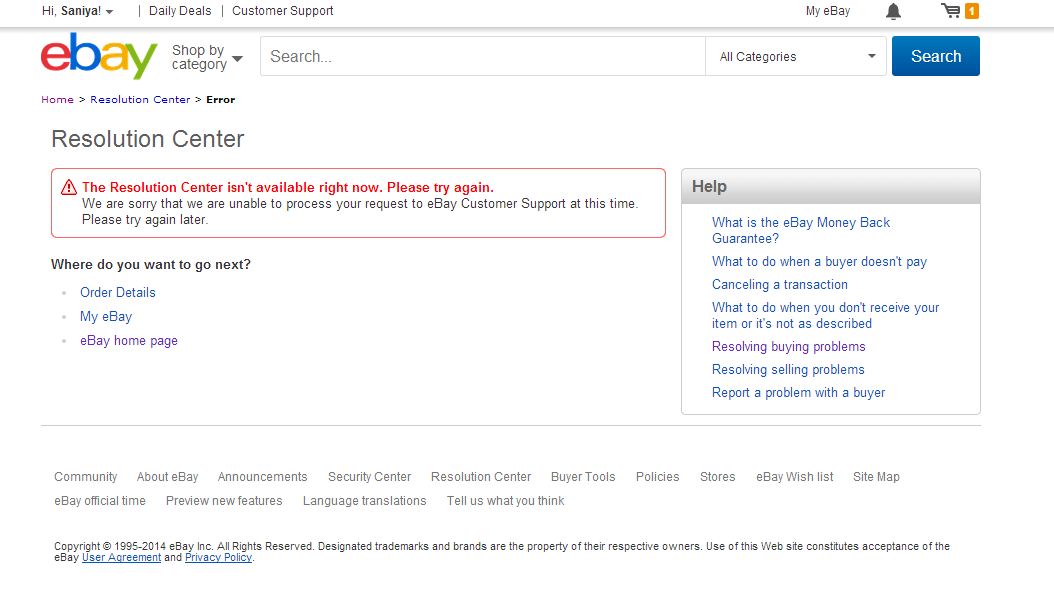Go to Home in breadcrumb

[x=57, y=100]
